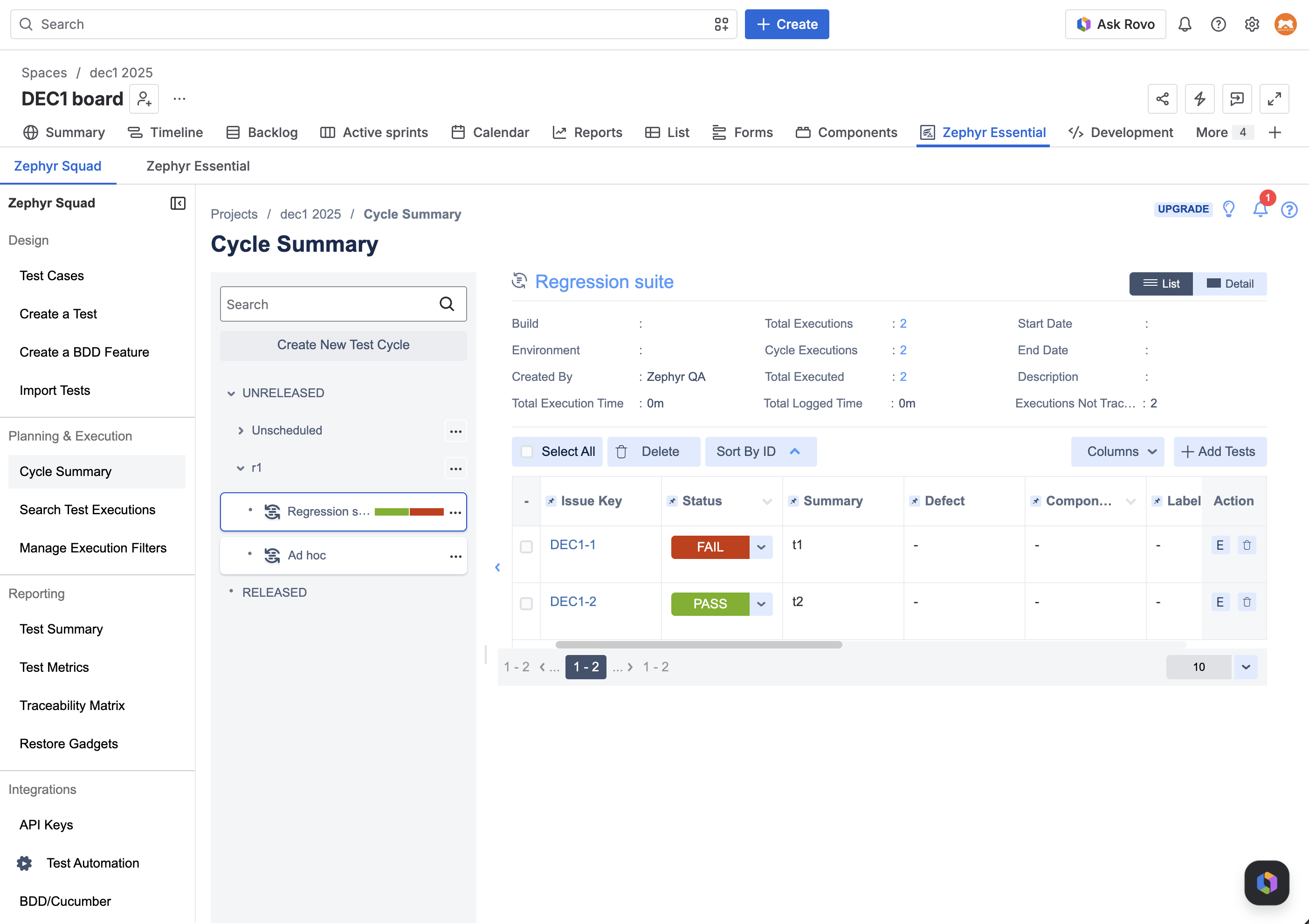Open Zephyr notifications bell with red badge
Viewport: 1309px width, 924px height.
tap(1260, 209)
